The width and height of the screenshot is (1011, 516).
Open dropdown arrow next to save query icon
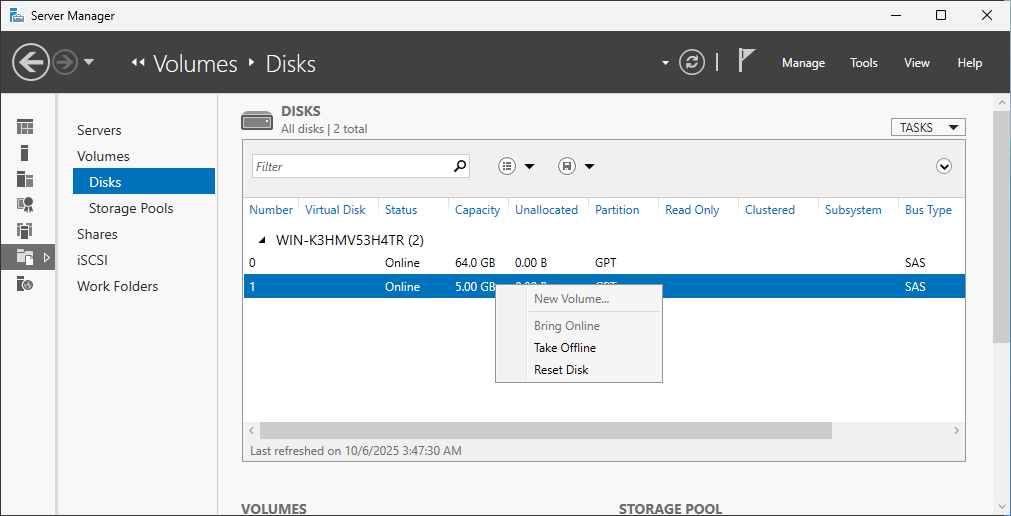pyautogui.click(x=589, y=167)
